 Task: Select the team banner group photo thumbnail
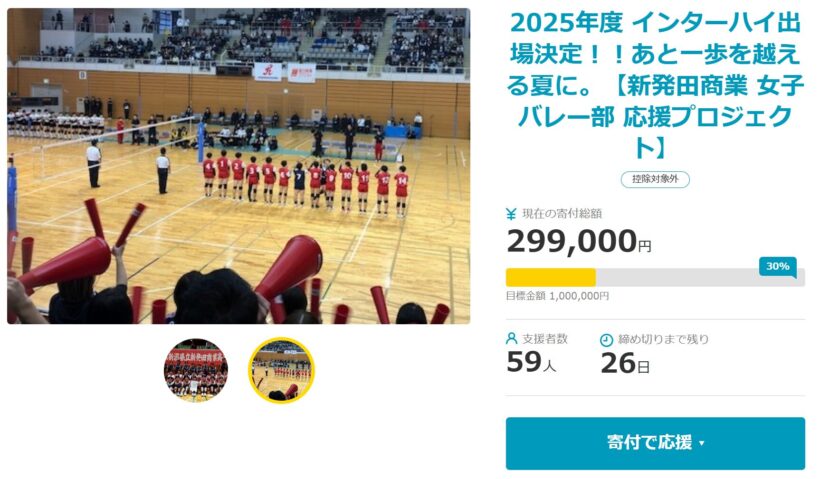196,370
